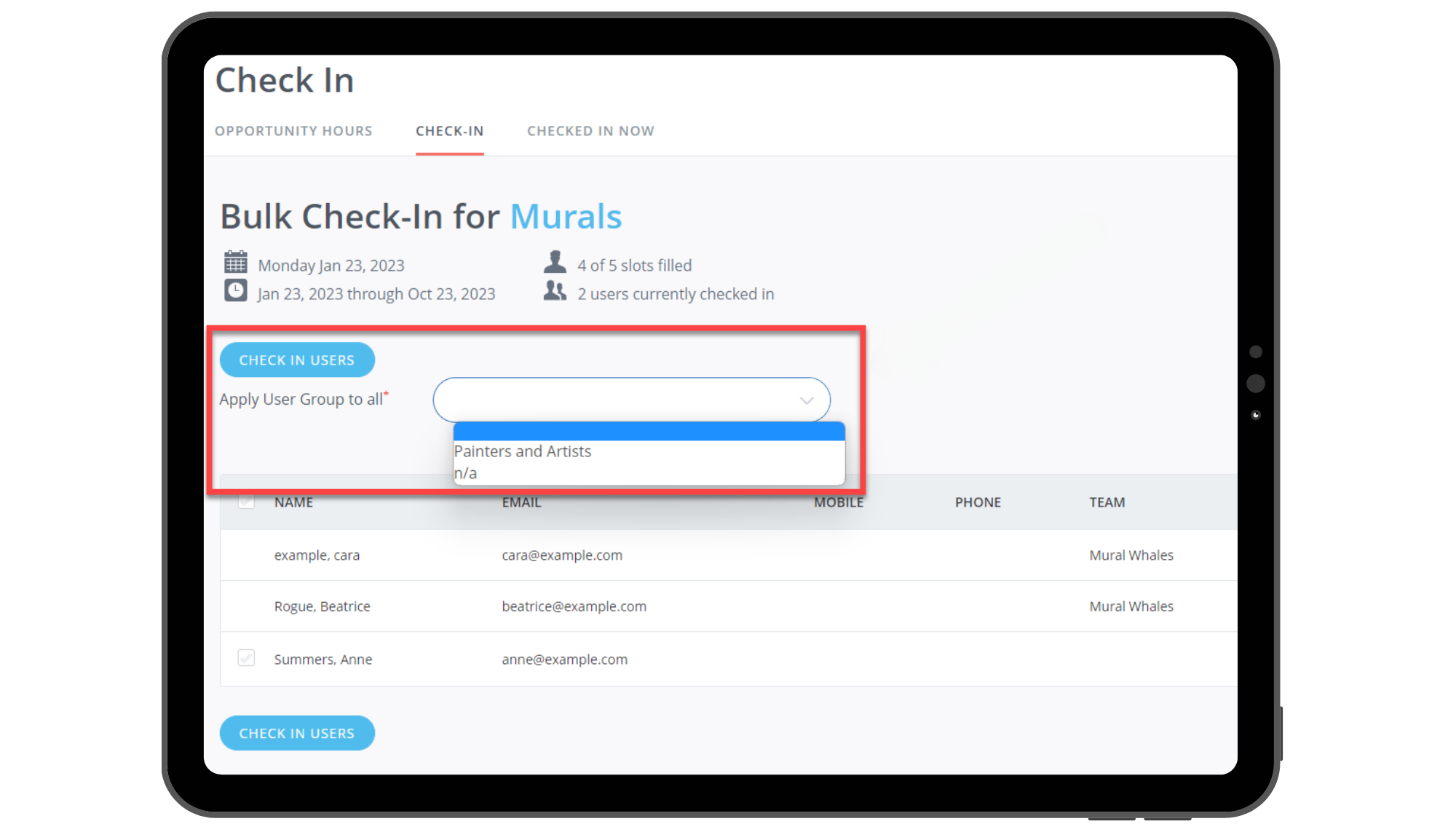Click name 'example, cara'

coord(317,555)
